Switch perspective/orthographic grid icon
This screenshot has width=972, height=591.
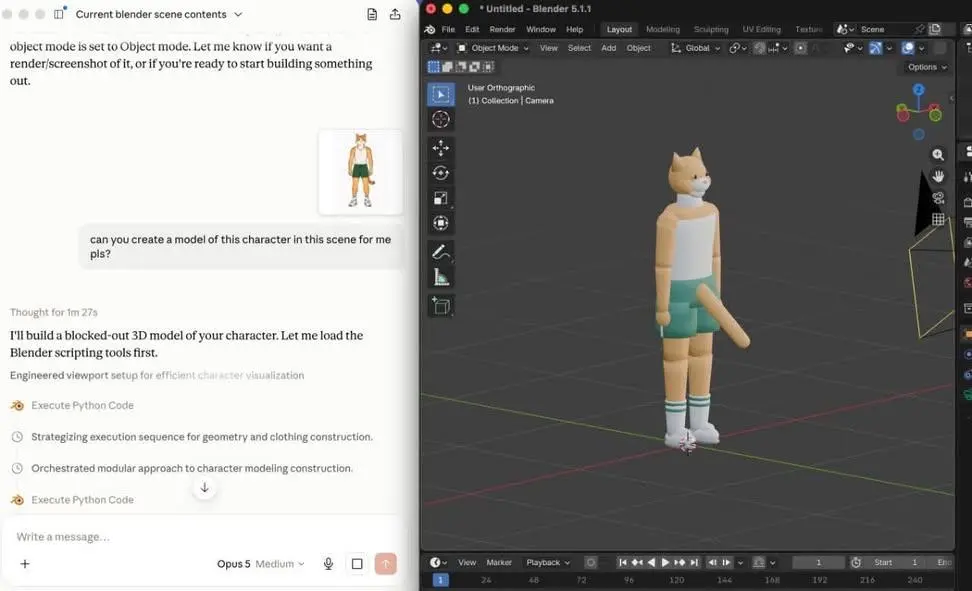point(938,219)
